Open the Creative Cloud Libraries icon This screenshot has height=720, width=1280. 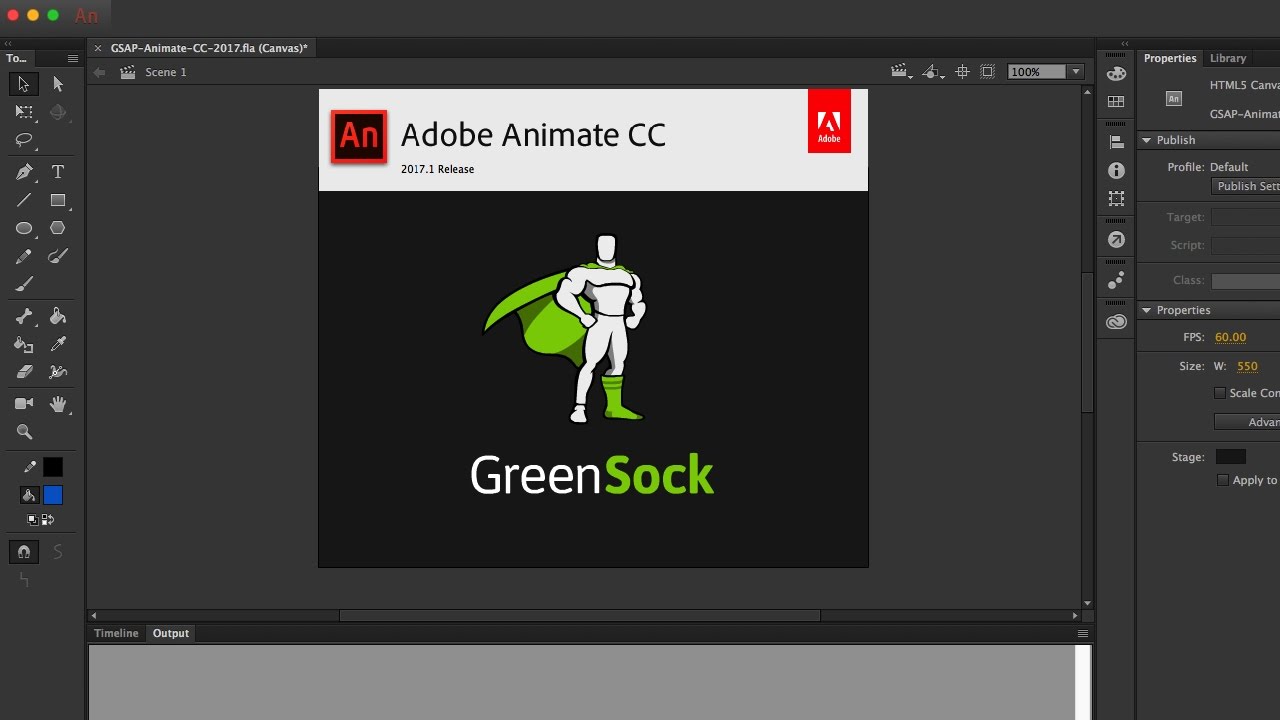1117,322
